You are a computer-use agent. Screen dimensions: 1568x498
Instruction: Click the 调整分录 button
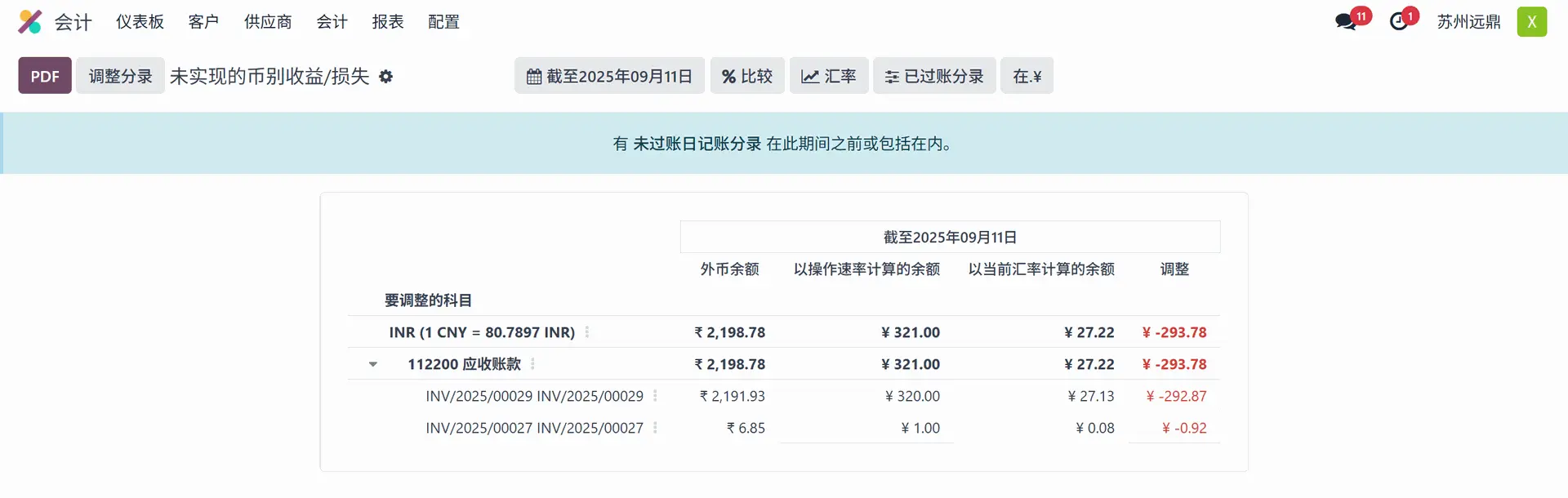120,76
